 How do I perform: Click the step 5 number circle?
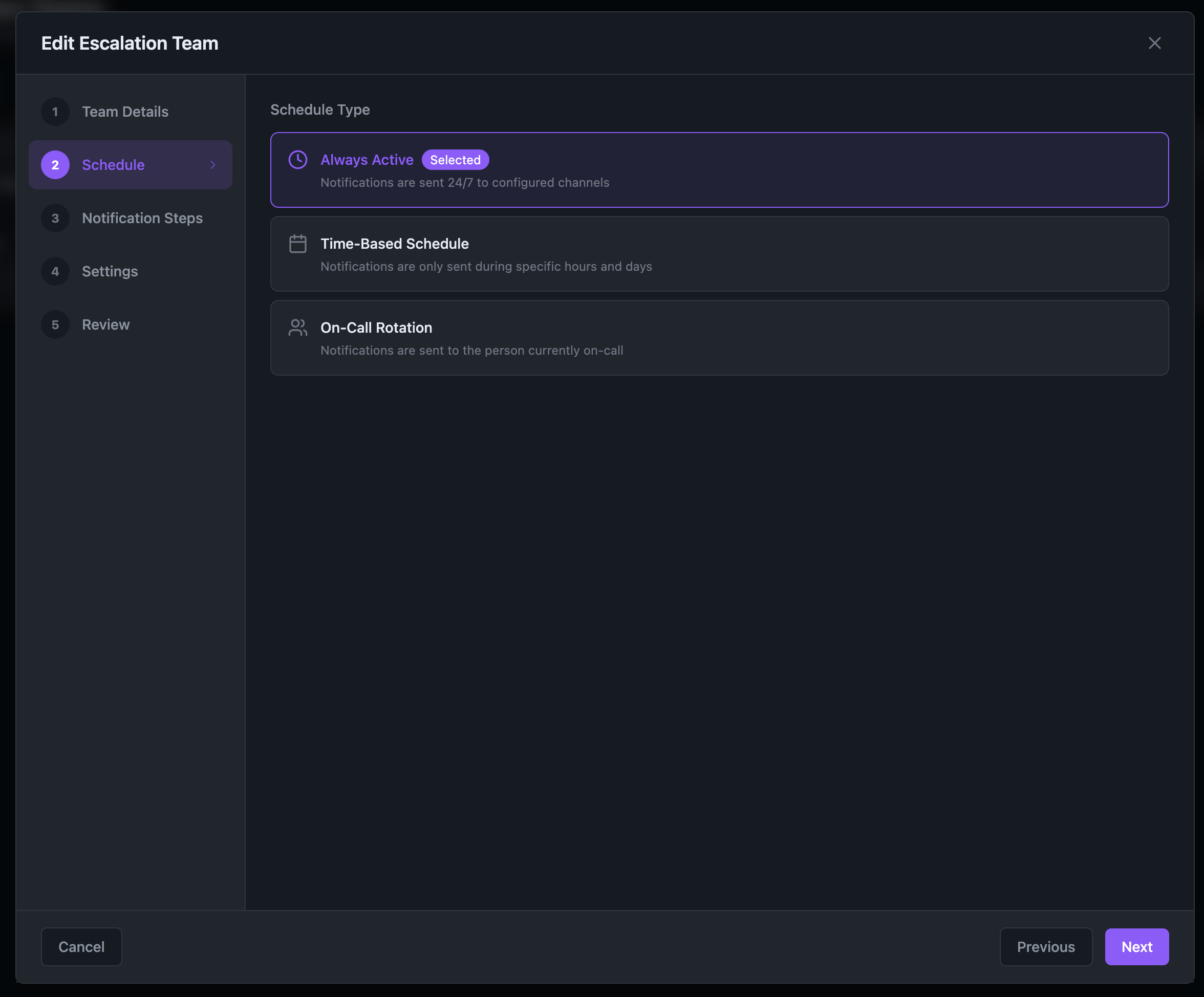[55, 325]
